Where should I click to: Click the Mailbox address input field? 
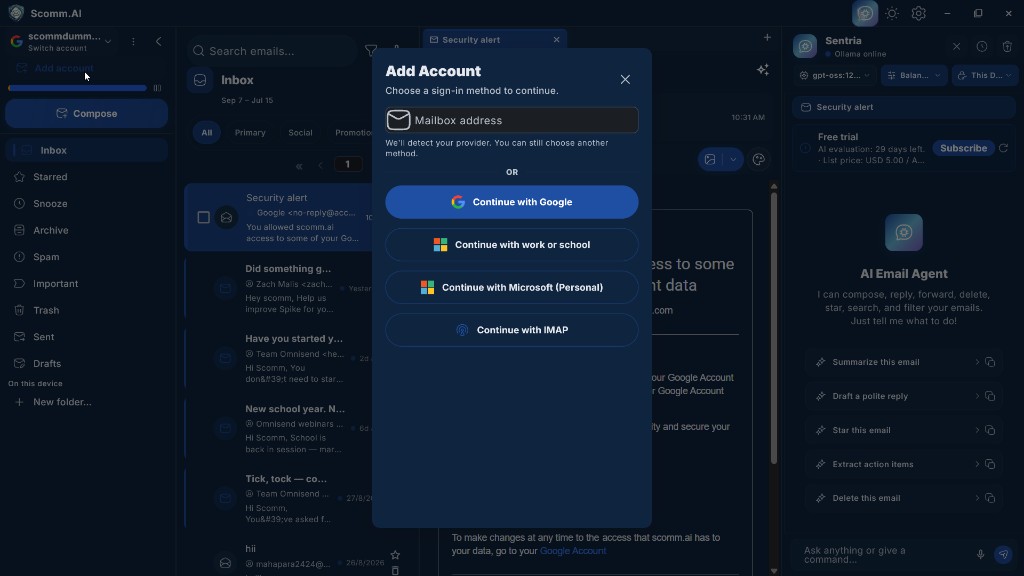point(512,120)
